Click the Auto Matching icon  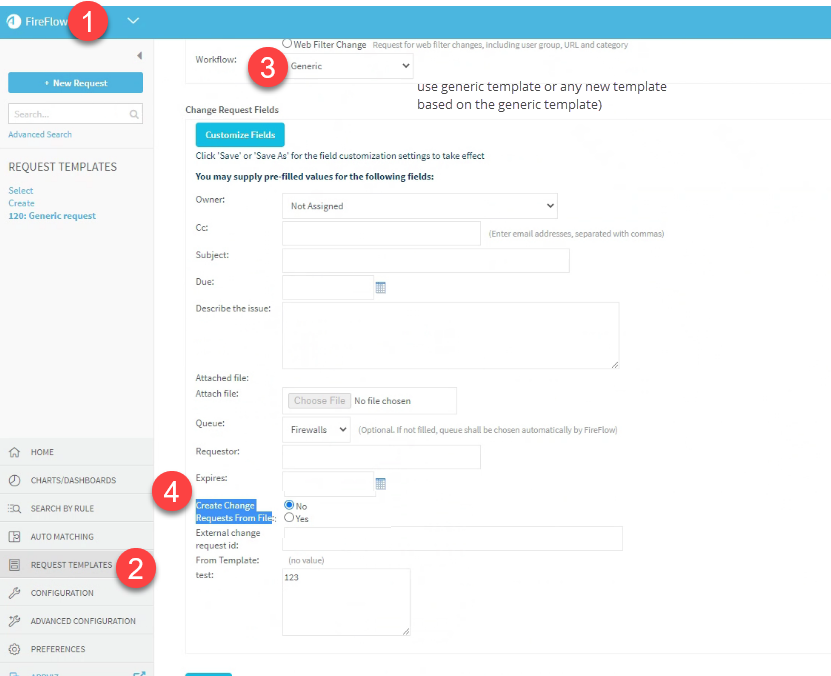[16, 536]
